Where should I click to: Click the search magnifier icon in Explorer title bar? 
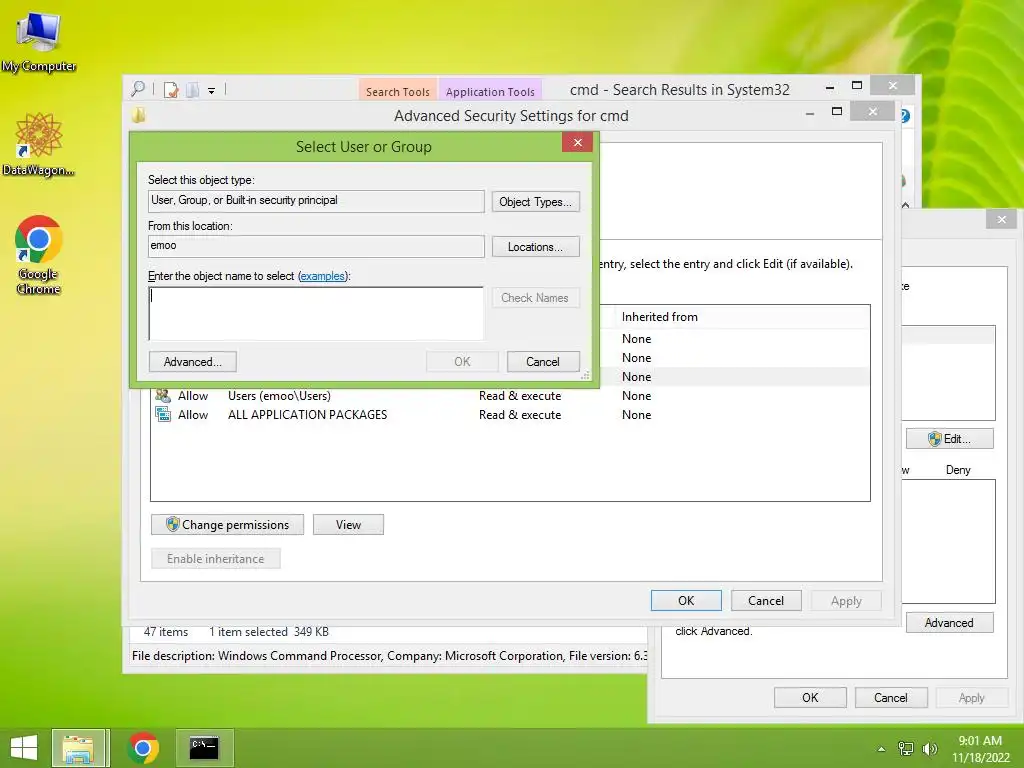(138, 89)
